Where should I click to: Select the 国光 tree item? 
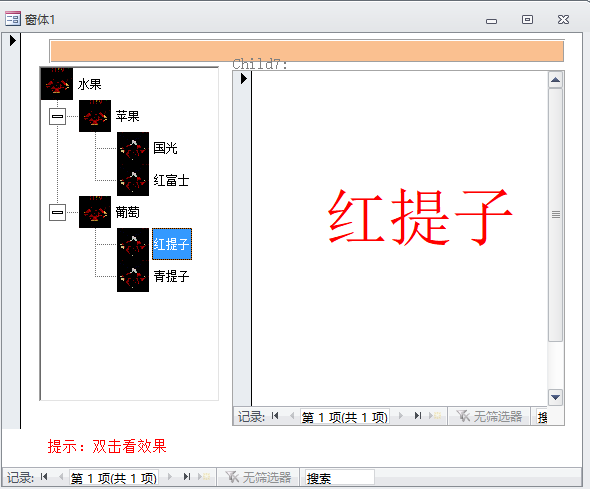pyautogui.click(x=165, y=148)
